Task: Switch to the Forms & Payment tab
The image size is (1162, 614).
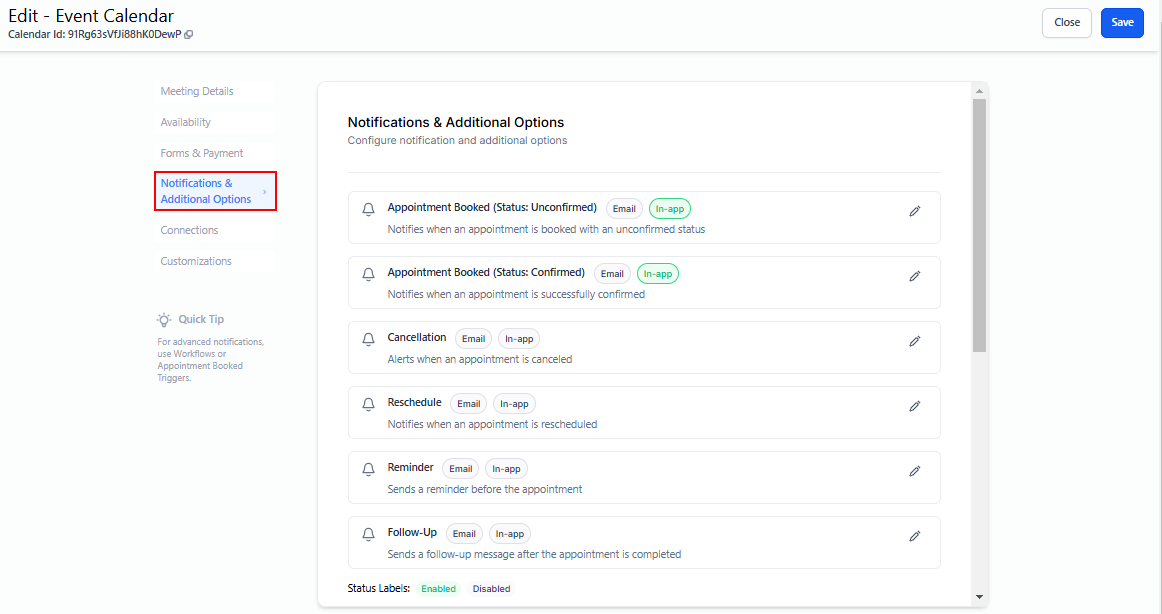Action: coord(202,153)
